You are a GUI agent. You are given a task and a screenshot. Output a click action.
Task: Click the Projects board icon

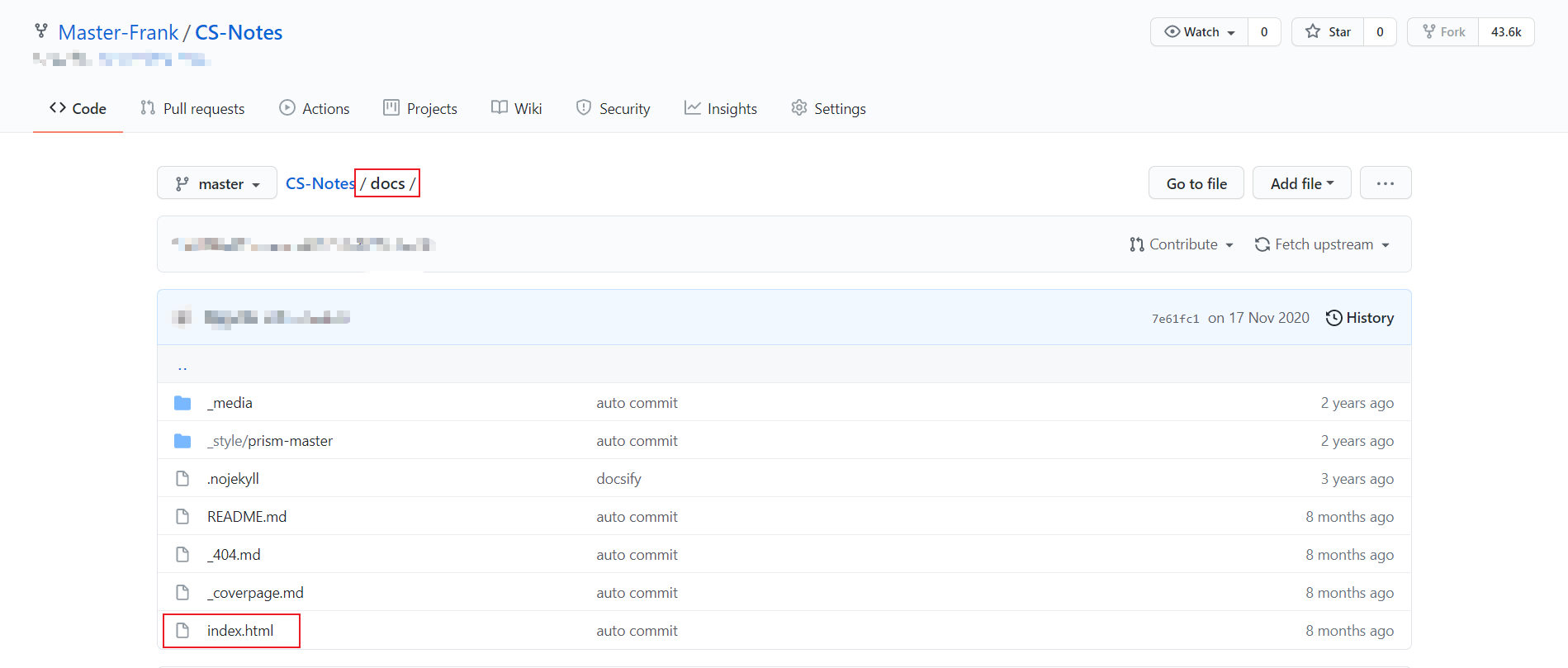tap(391, 107)
